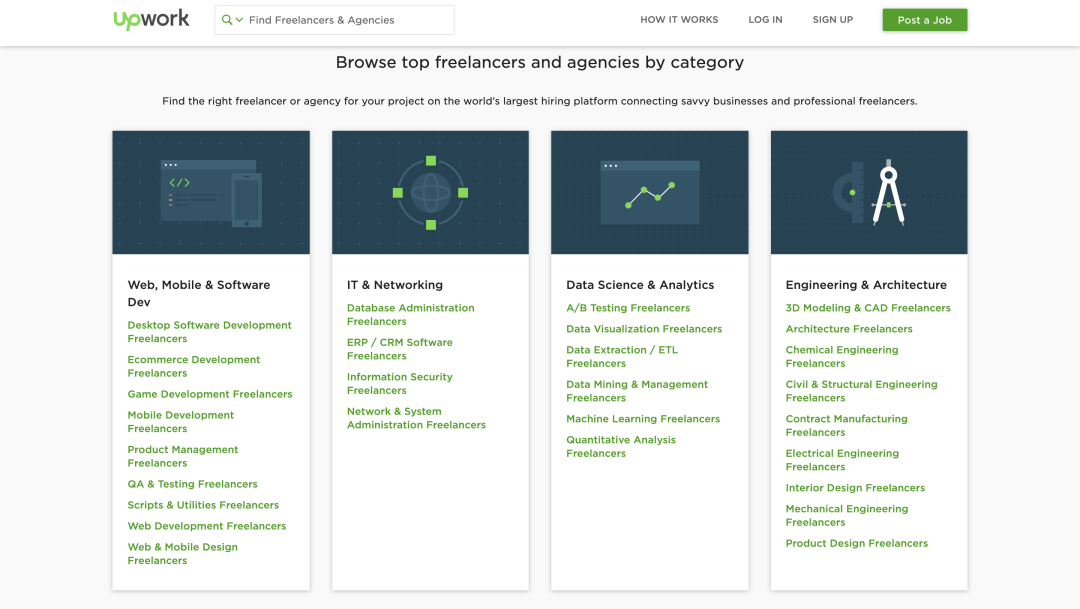Open Desktop Software Development Freelancers
1080x609 pixels.
point(209,332)
